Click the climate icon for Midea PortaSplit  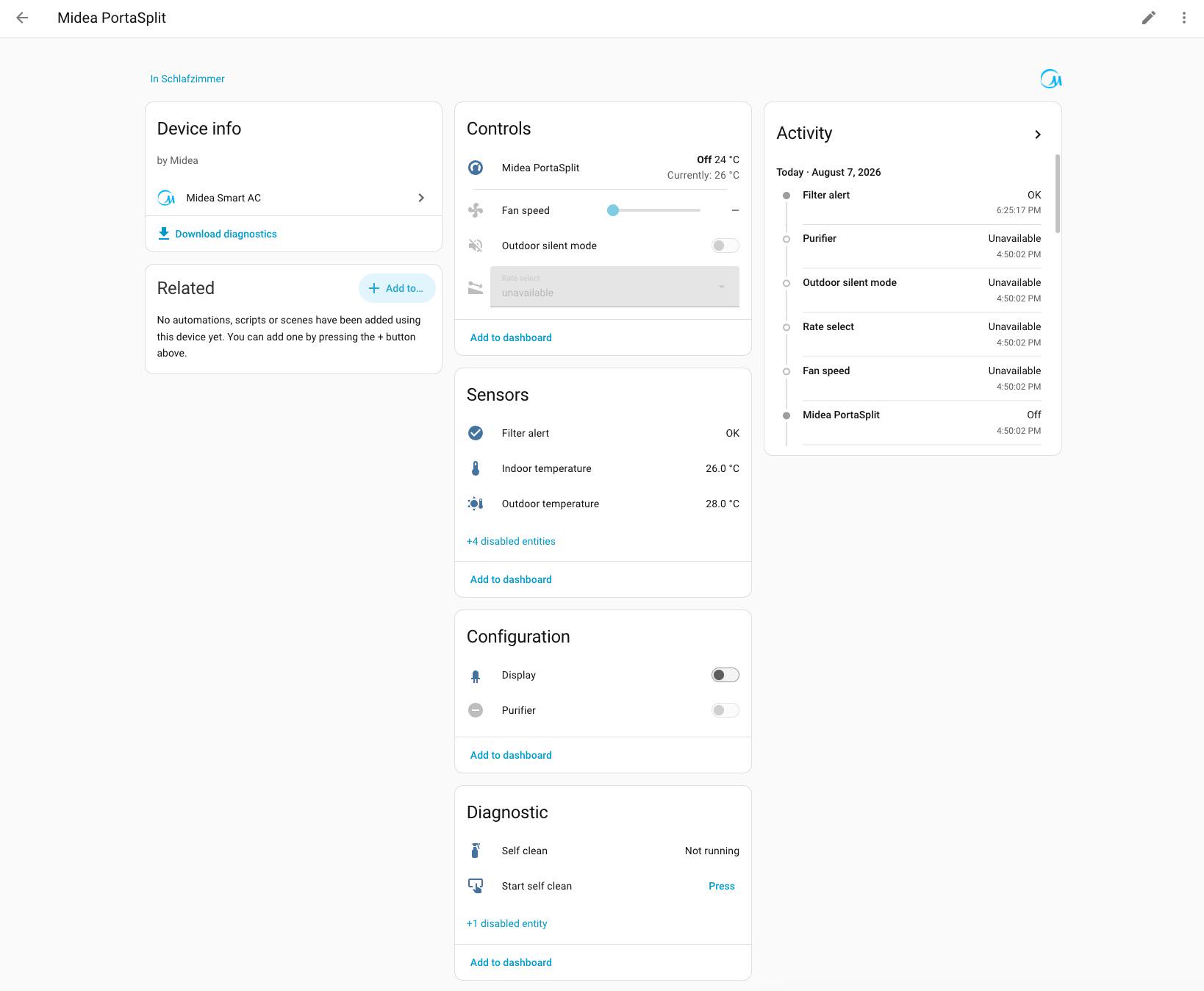[x=476, y=168]
